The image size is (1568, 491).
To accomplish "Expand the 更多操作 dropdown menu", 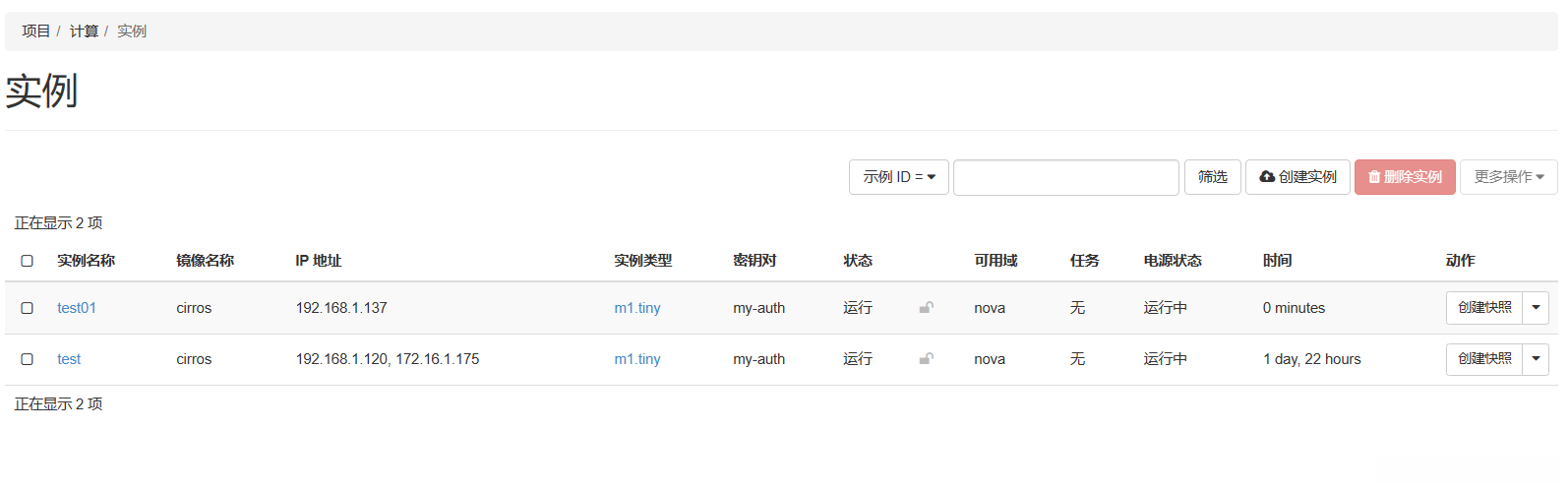I will click(x=1508, y=177).
